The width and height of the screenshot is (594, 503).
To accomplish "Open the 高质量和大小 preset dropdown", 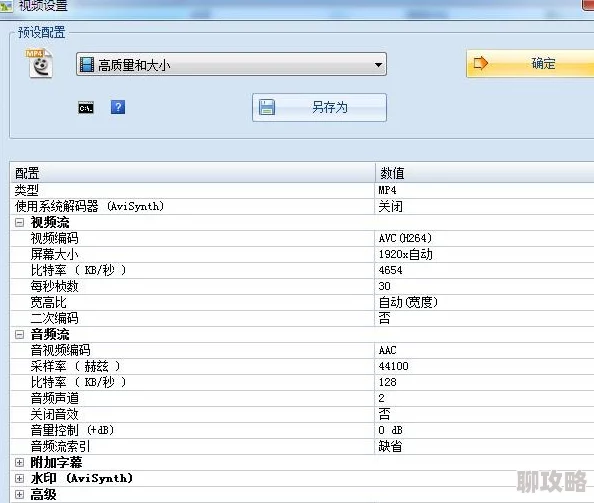I will [231, 64].
